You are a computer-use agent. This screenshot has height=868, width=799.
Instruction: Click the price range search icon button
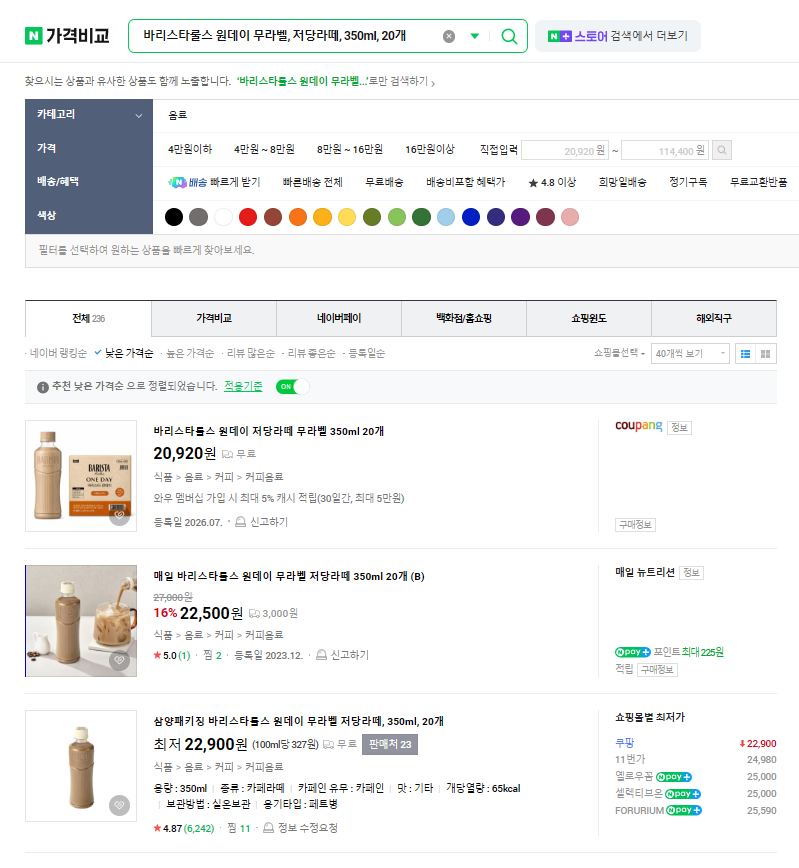coord(722,150)
